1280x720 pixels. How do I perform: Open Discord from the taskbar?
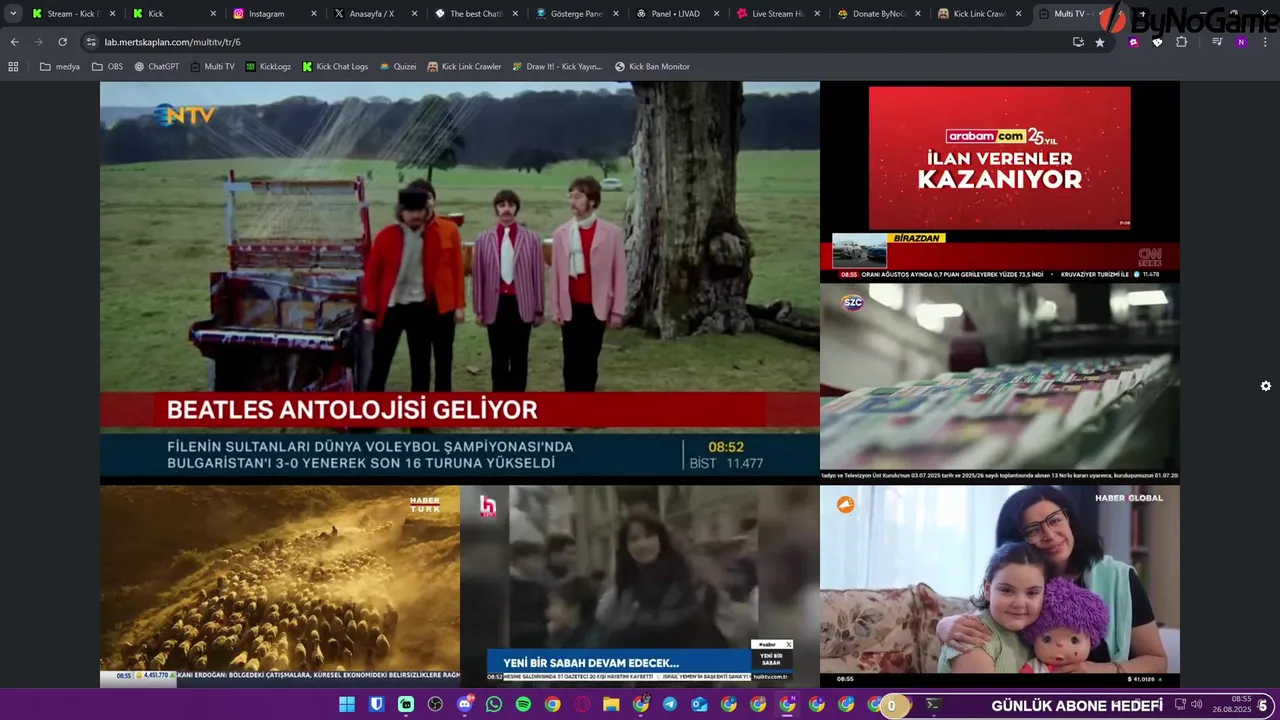[x=465, y=705]
